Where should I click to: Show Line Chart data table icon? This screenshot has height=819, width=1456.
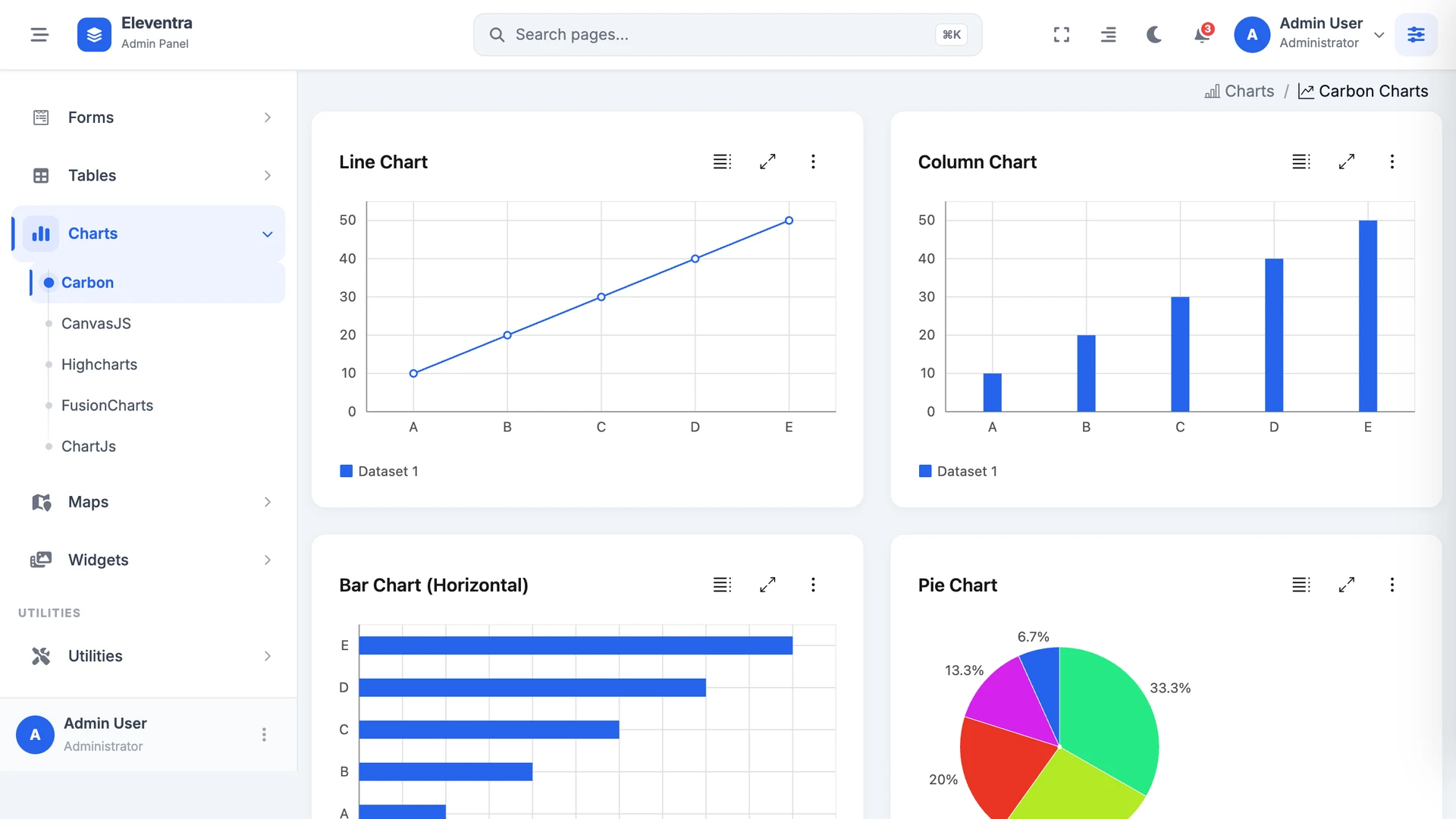[722, 162]
